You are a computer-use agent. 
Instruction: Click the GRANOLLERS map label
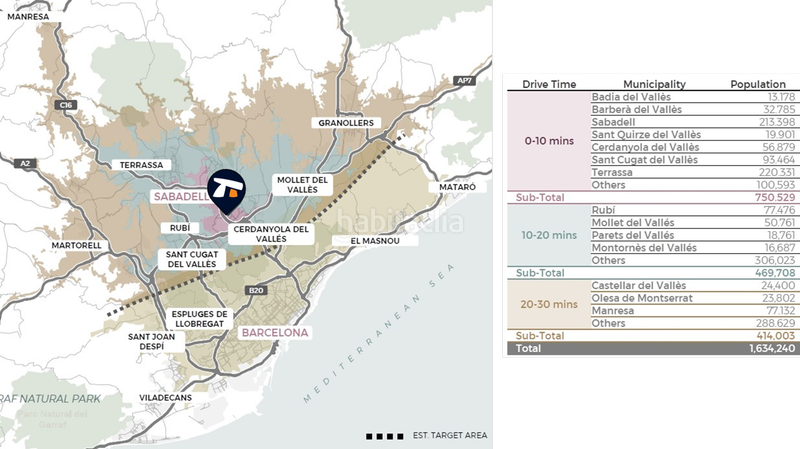click(x=345, y=123)
